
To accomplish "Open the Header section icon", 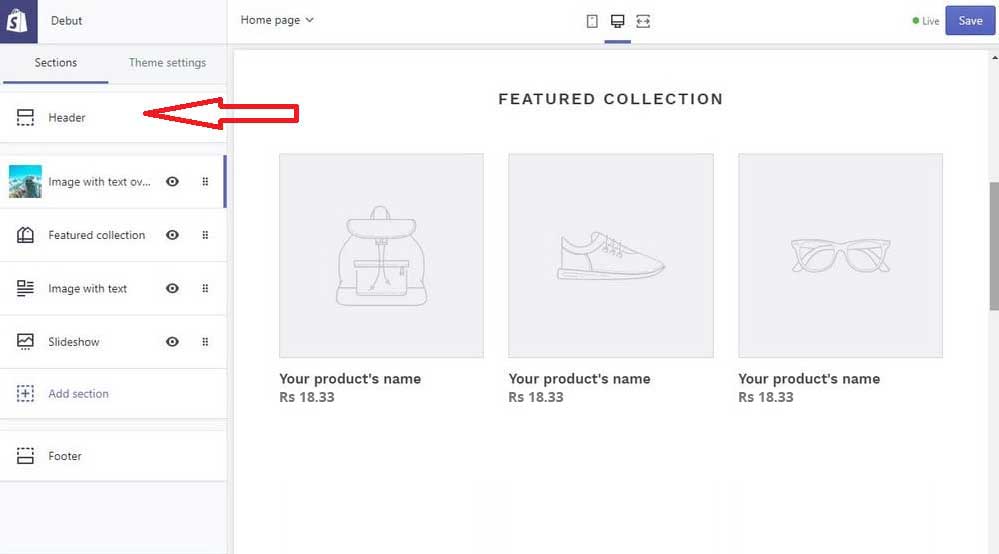I will (25, 117).
